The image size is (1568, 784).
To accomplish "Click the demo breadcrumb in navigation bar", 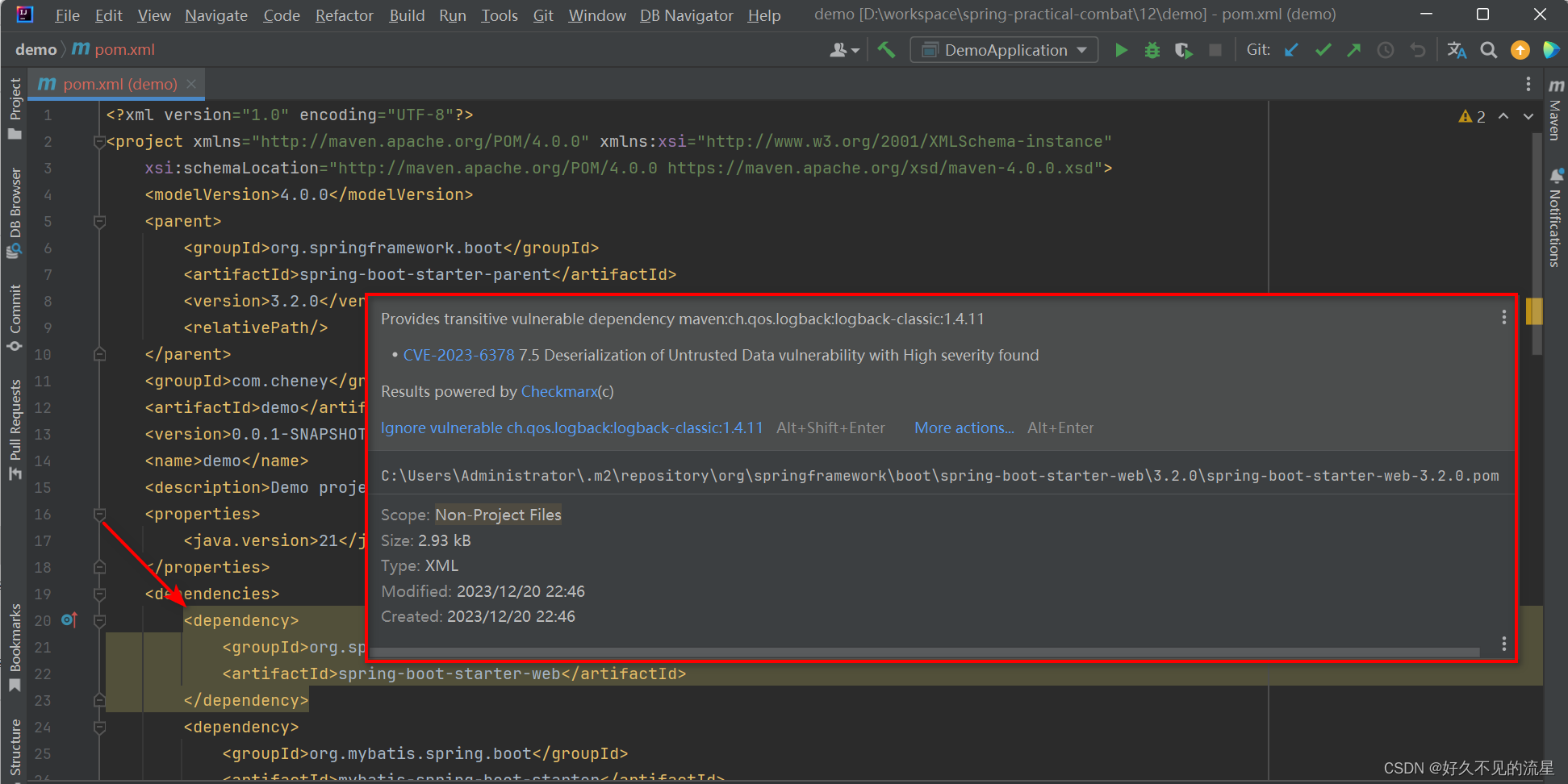I will (36, 50).
